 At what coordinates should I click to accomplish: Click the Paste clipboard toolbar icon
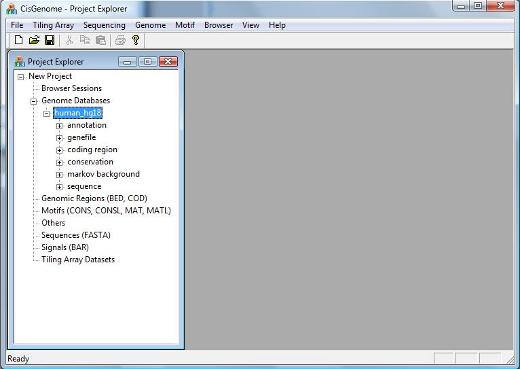[x=101, y=40]
